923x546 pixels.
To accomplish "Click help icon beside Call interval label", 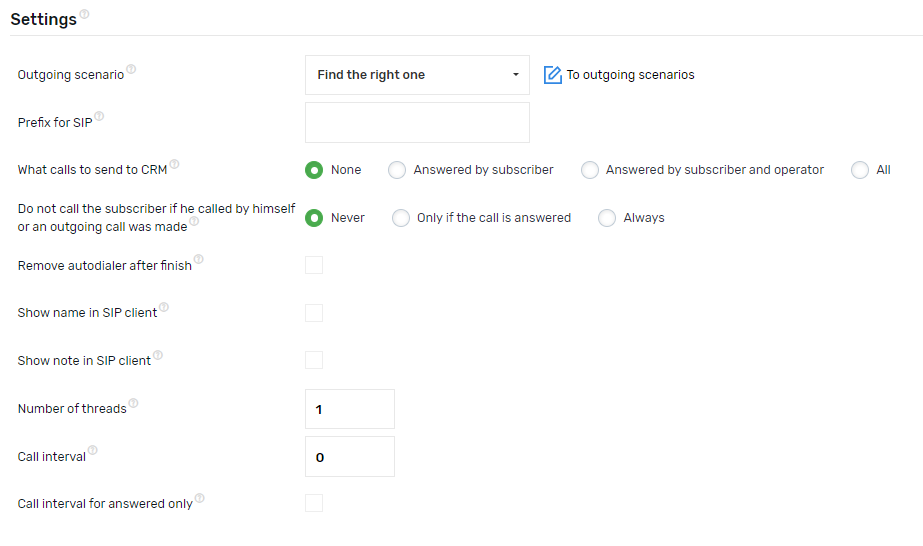I will (93, 451).
